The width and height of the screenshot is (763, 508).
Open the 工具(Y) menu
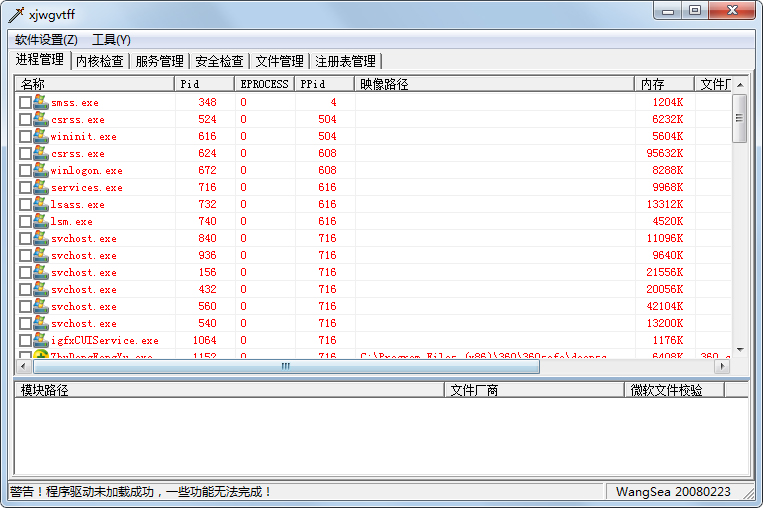[x=111, y=40]
